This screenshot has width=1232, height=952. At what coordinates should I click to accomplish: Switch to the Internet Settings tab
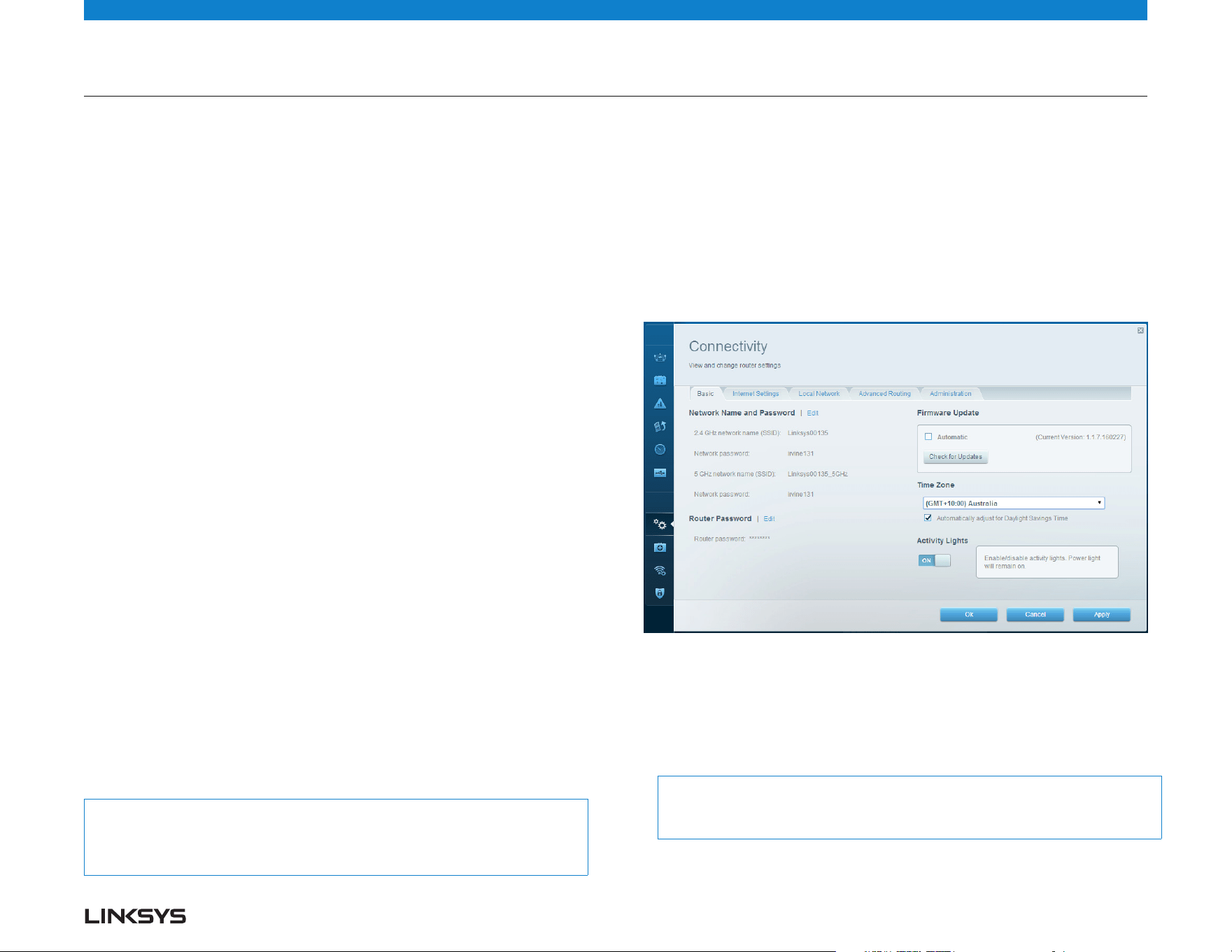tap(756, 394)
